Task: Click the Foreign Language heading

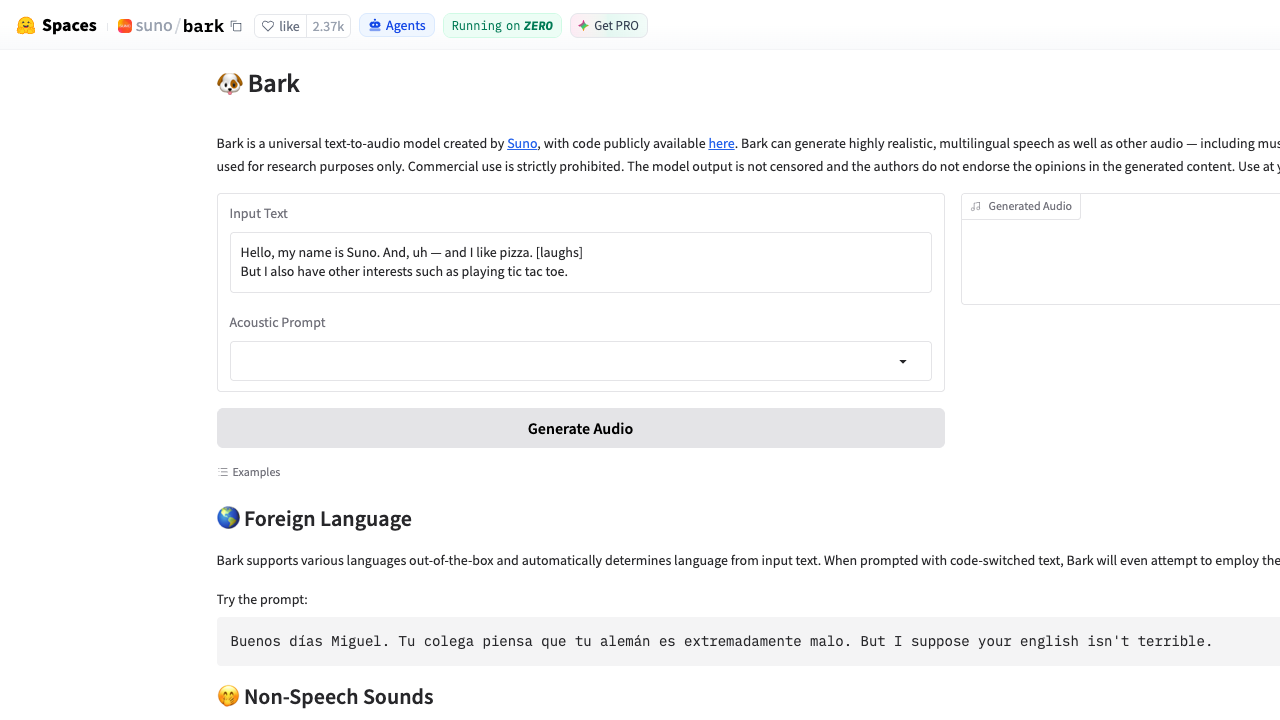Action: tap(314, 518)
